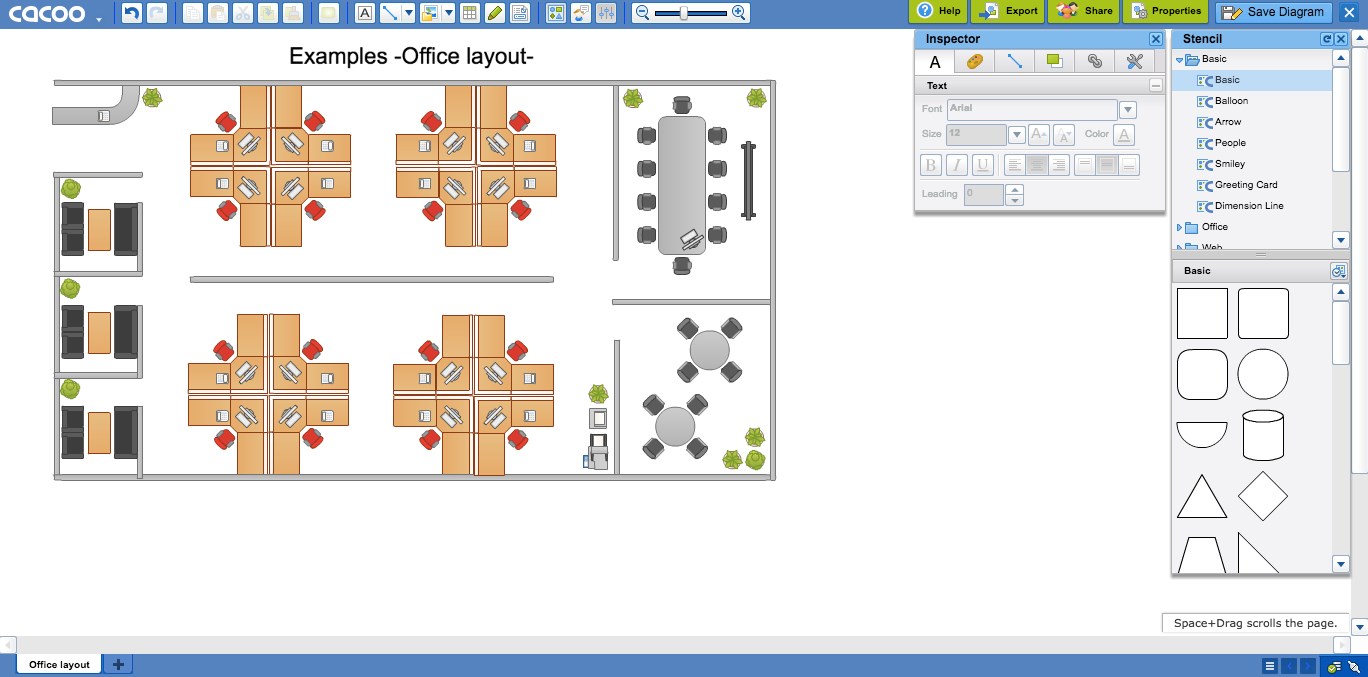Click the Basic stencil options icon
Image resolution: width=1368 pixels, height=677 pixels.
pyautogui.click(x=1339, y=271)
